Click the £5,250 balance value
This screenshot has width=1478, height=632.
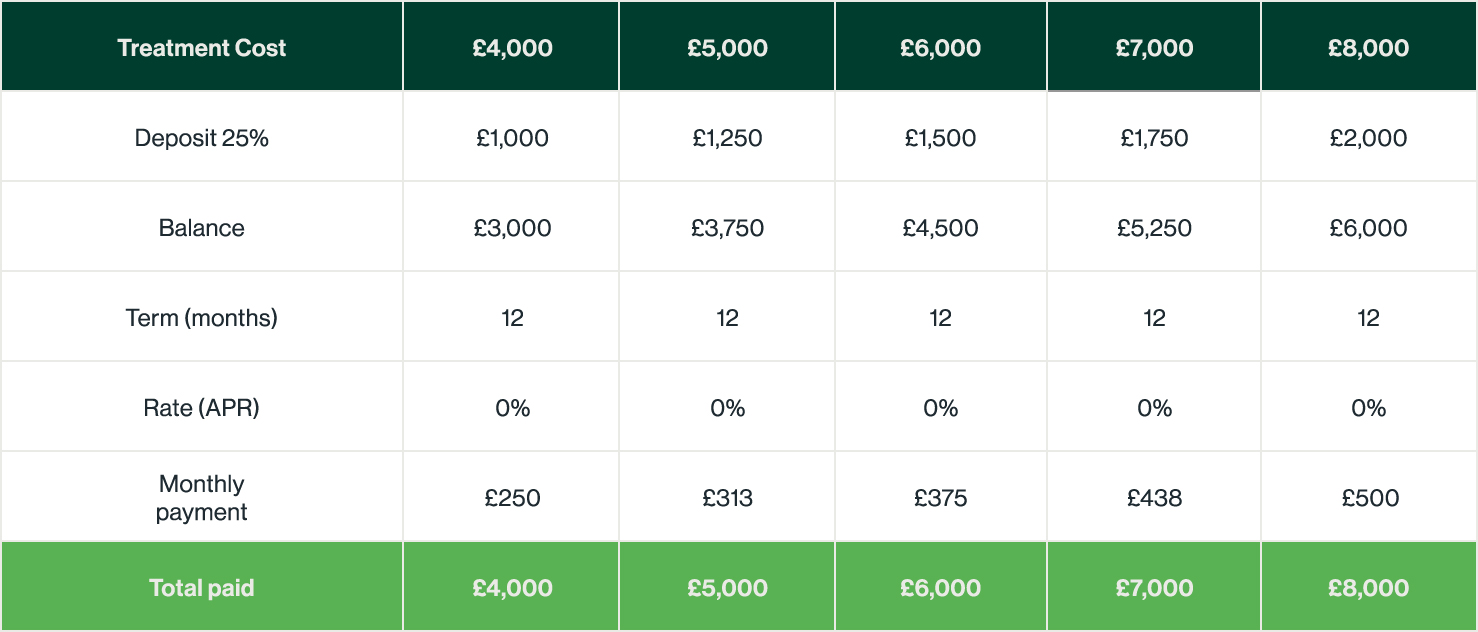(1154, 227)
